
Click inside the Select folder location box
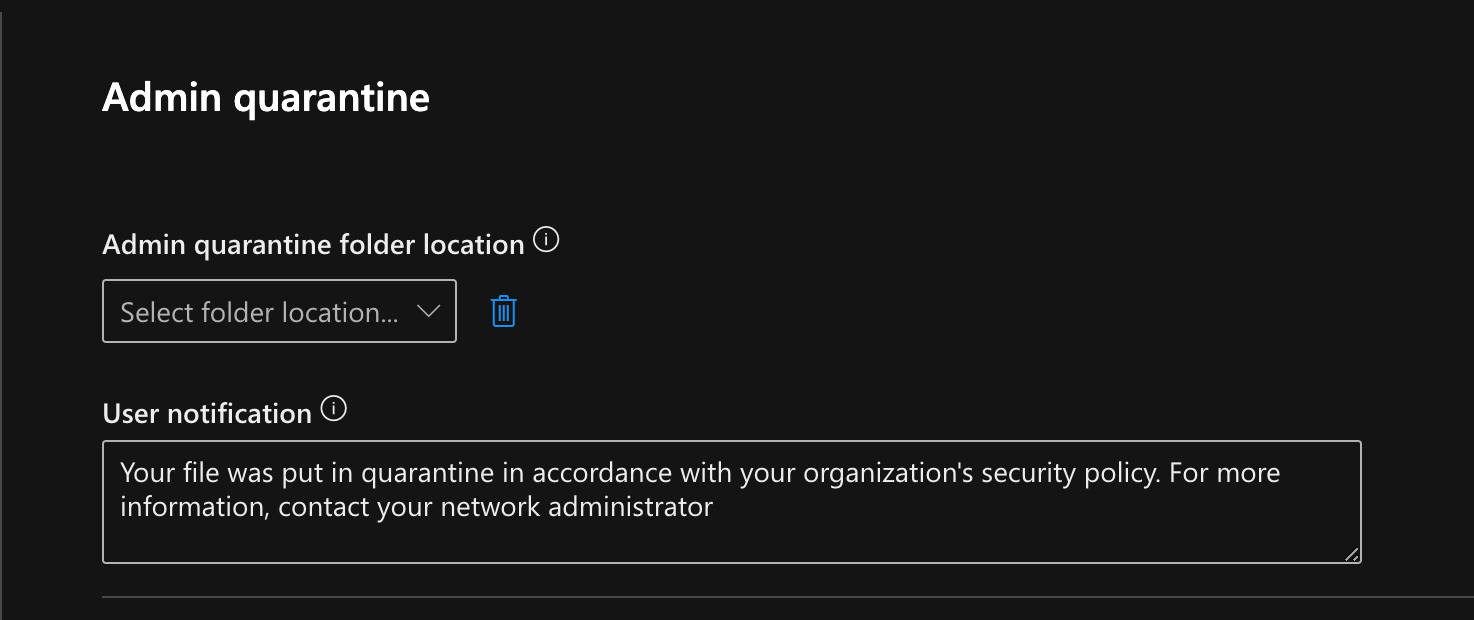point(250,311)
